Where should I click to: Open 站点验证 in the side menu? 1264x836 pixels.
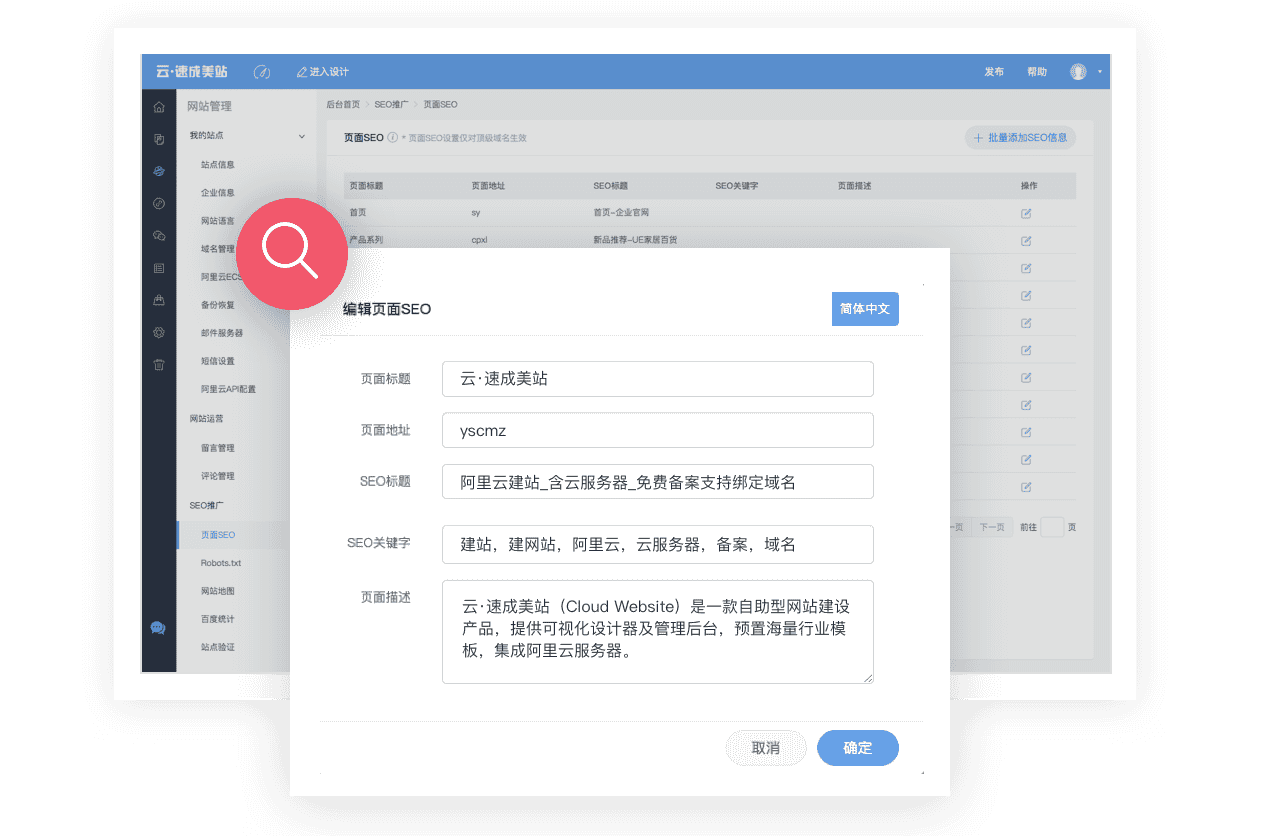click(x=218, y=647)
